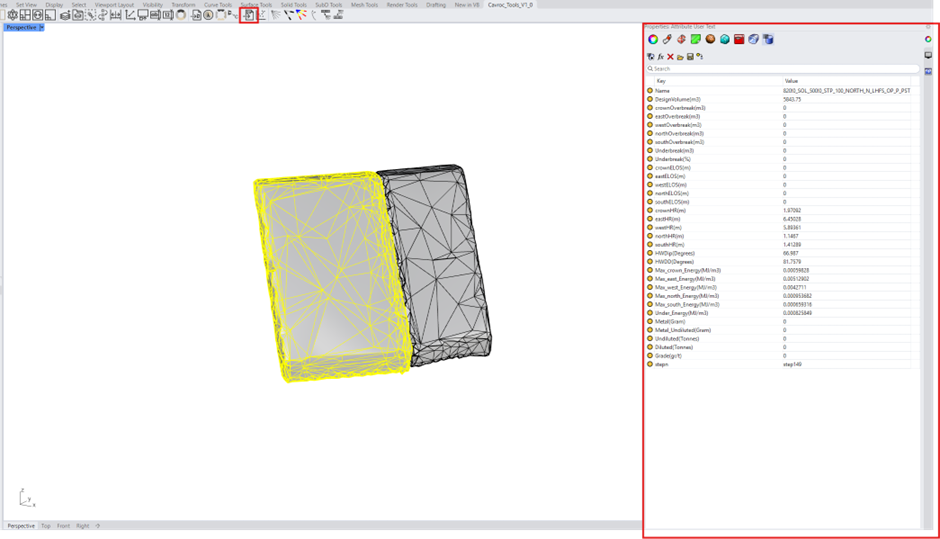The width and height of the screenshot is (940, 539).
Task: Open the Mesh Tools toolbar tab
Action: tap(364, 5)
